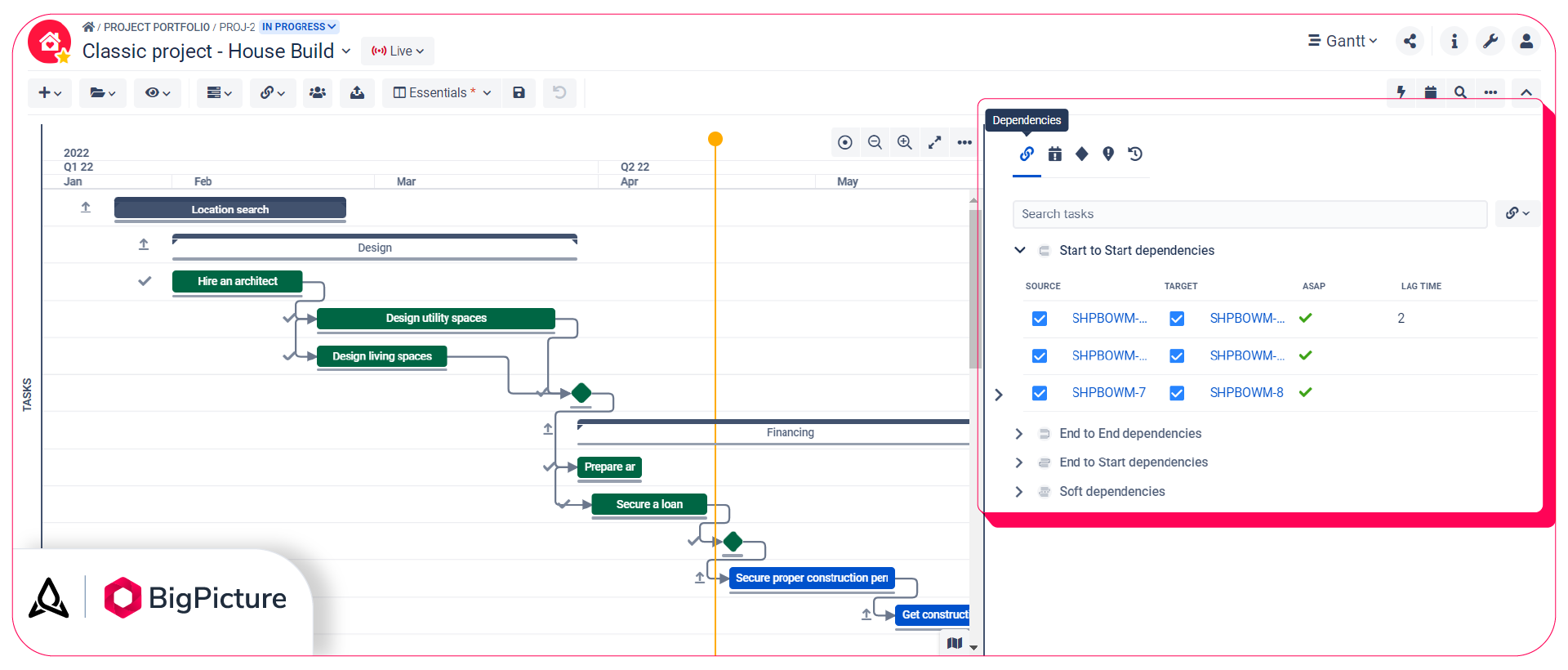Click the zoom in magnifier on Gantt
1568x670 pixels.
coord(905,142)
